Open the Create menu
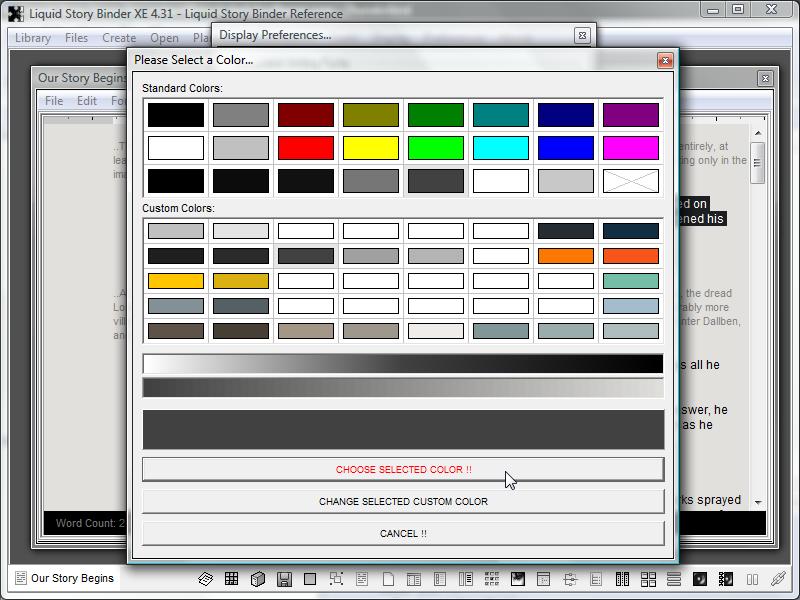Screen dimensions: 800x600 pos(119,38)
